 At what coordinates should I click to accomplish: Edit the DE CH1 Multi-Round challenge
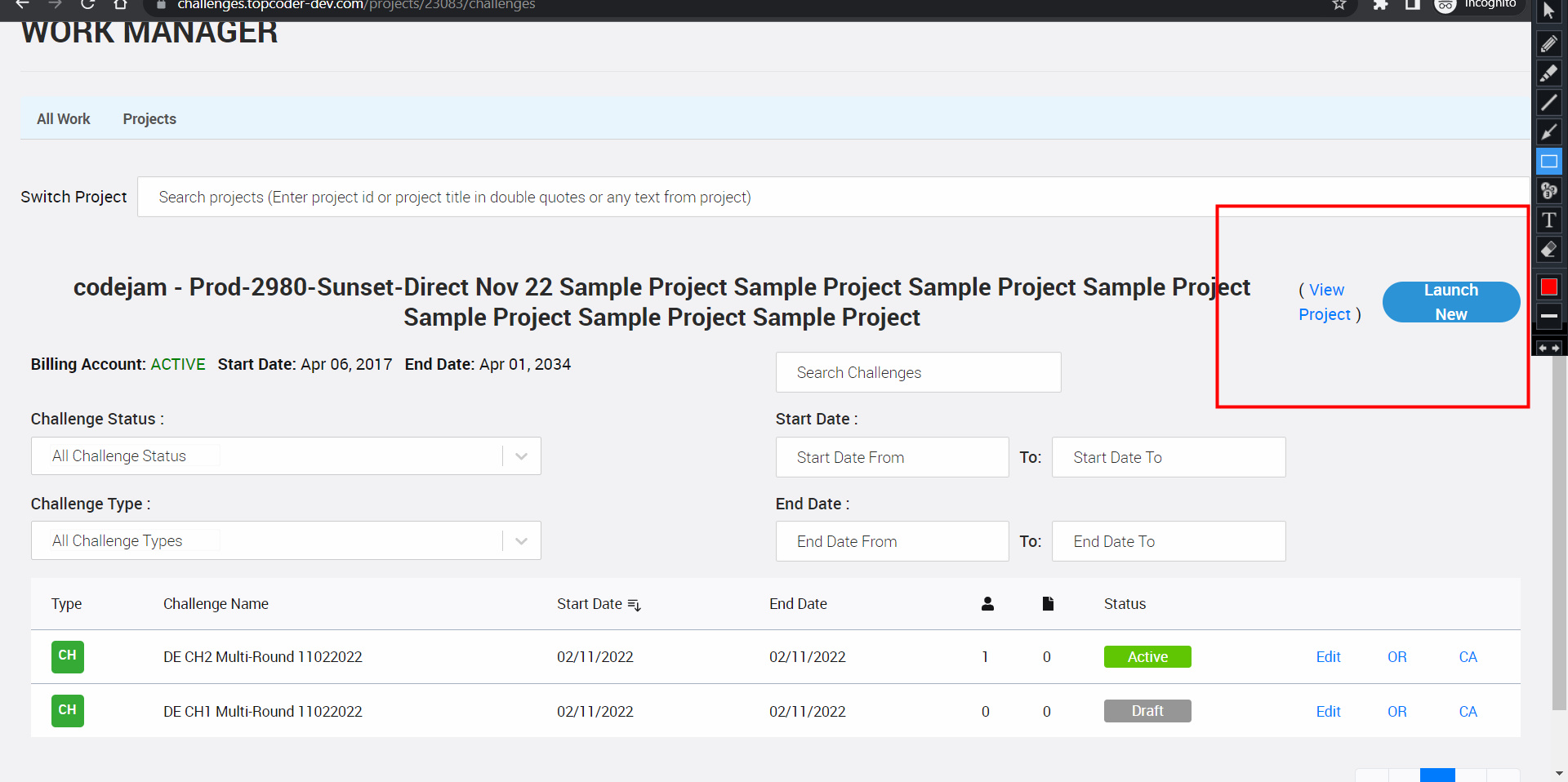pyautogui.click(x=1328, y=712)
